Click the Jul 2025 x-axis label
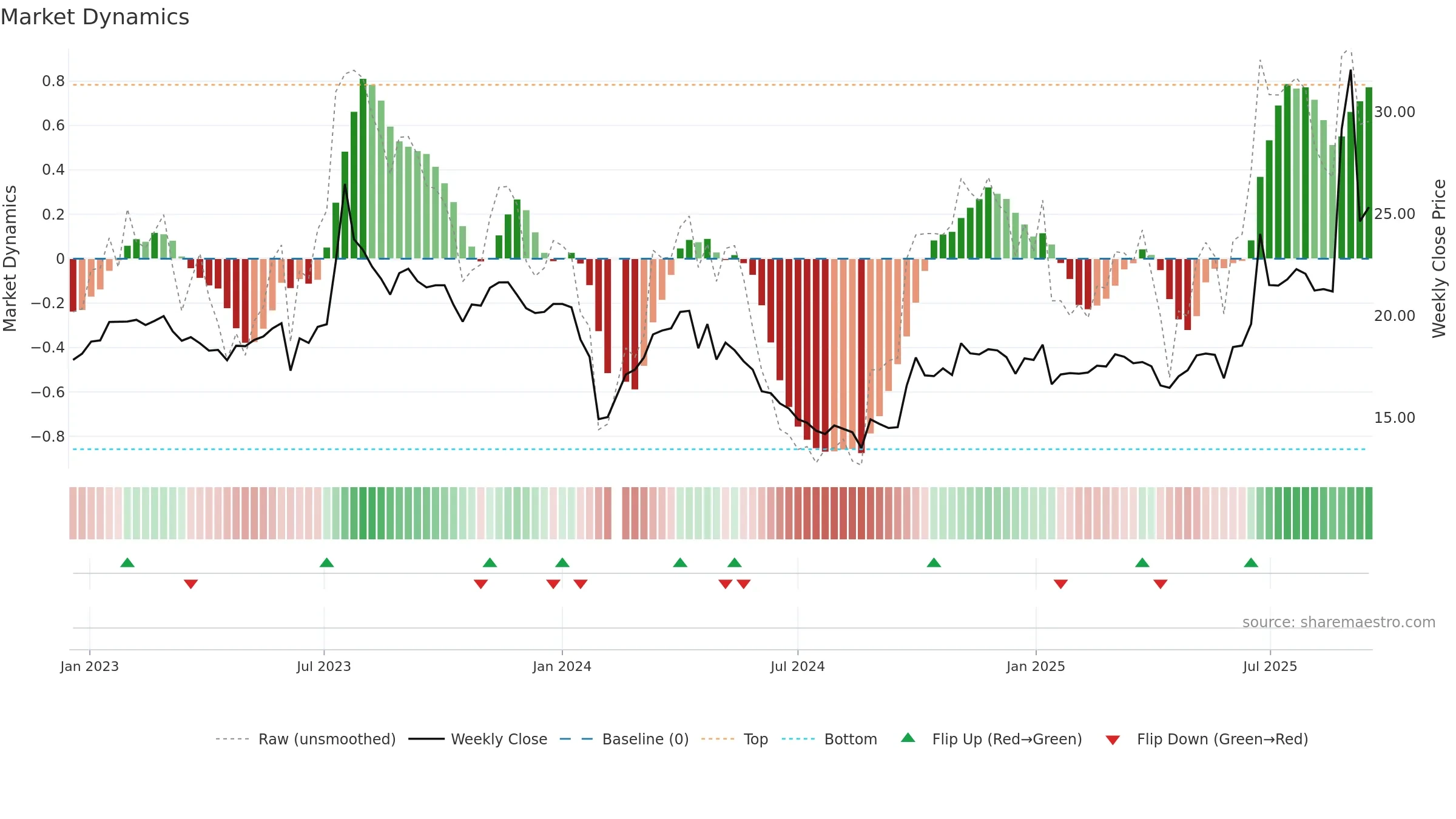 coord(1270,666)
